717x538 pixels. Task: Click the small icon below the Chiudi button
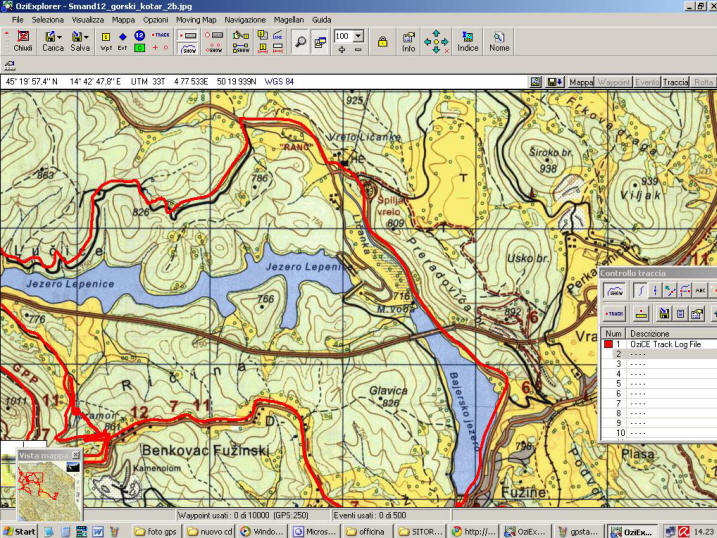pos(10,65)
